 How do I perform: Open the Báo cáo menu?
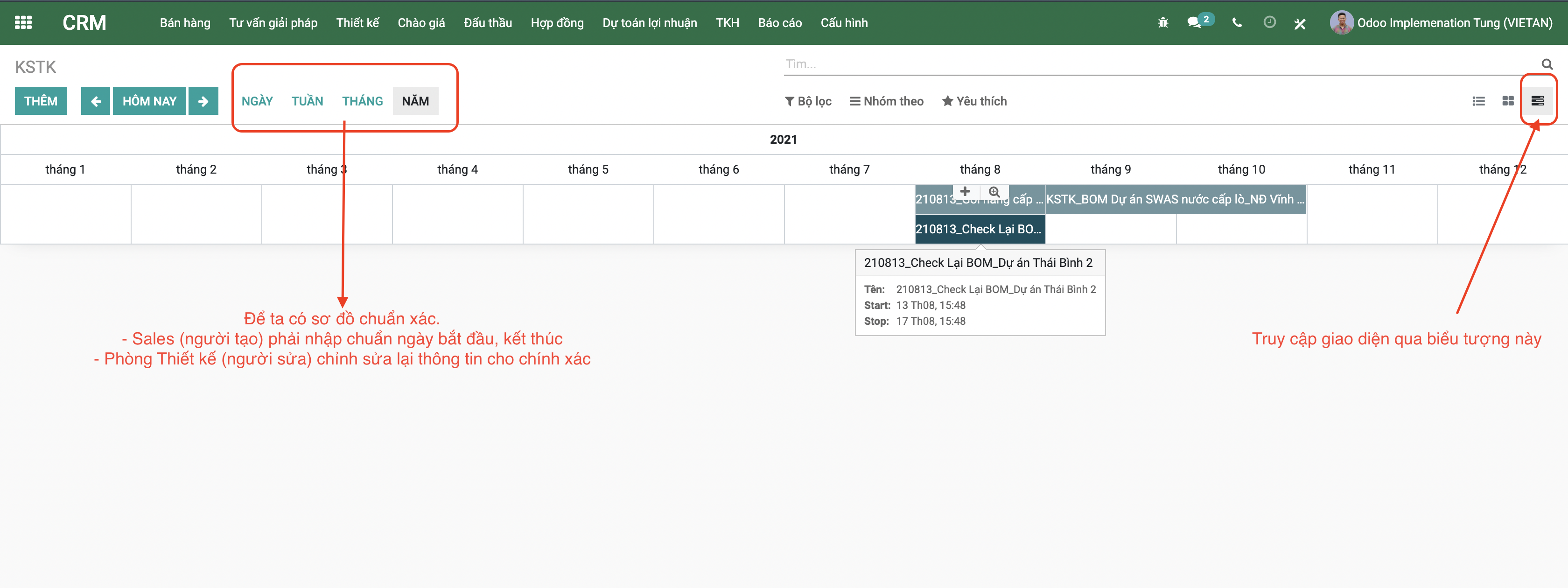point(780,22)
